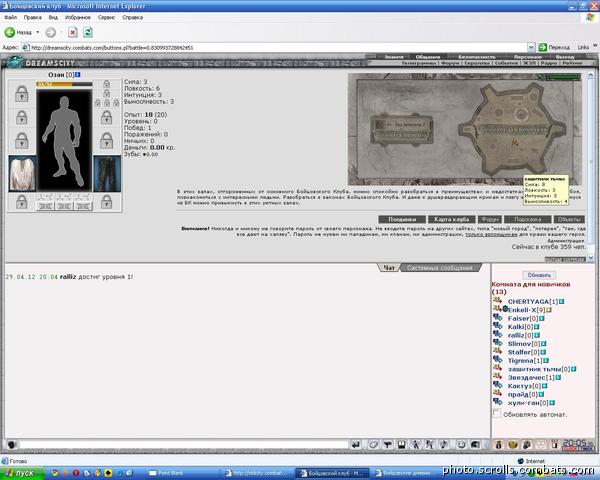Click player name Enkeli-X[9]
Screen dimensions: 600x480
tap(527, 310)
